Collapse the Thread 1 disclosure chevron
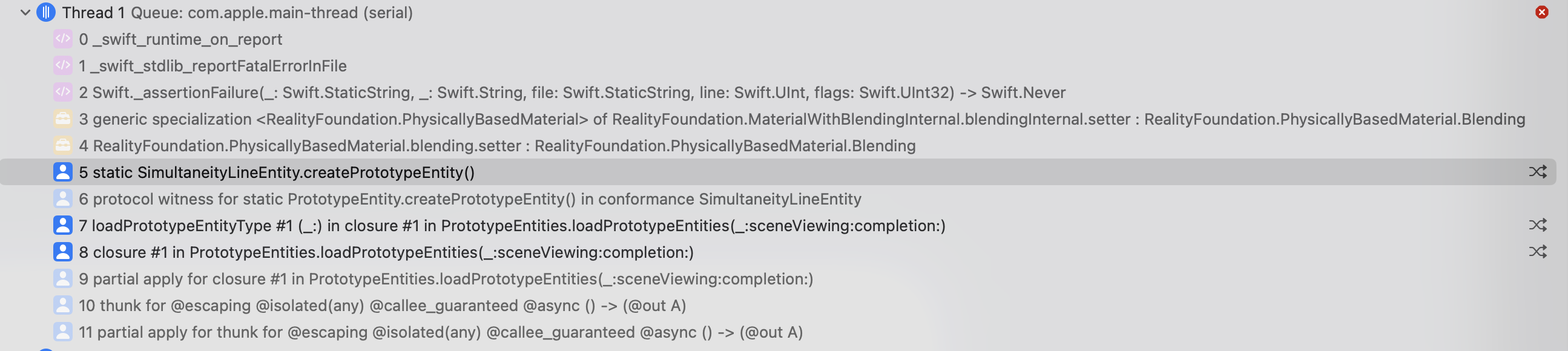This screenshot has height=351, width=1568. 25,13
